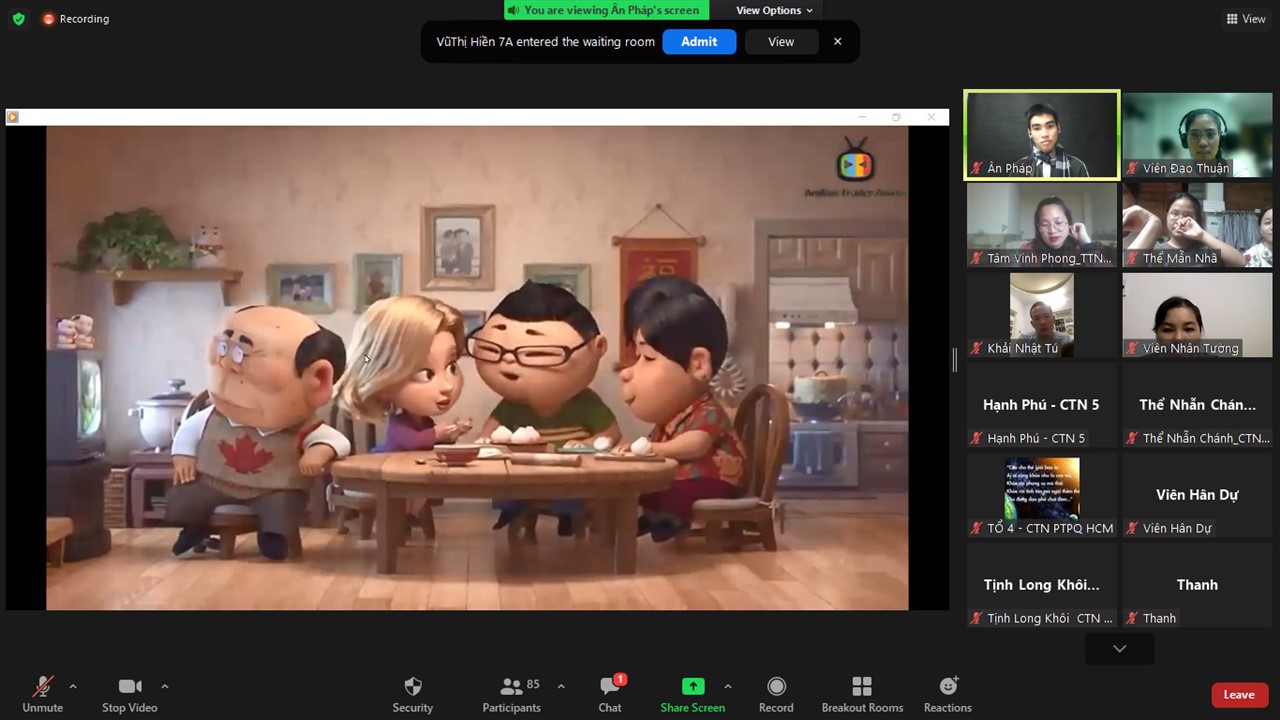Show next page of participant videos

pos(1120,648)
